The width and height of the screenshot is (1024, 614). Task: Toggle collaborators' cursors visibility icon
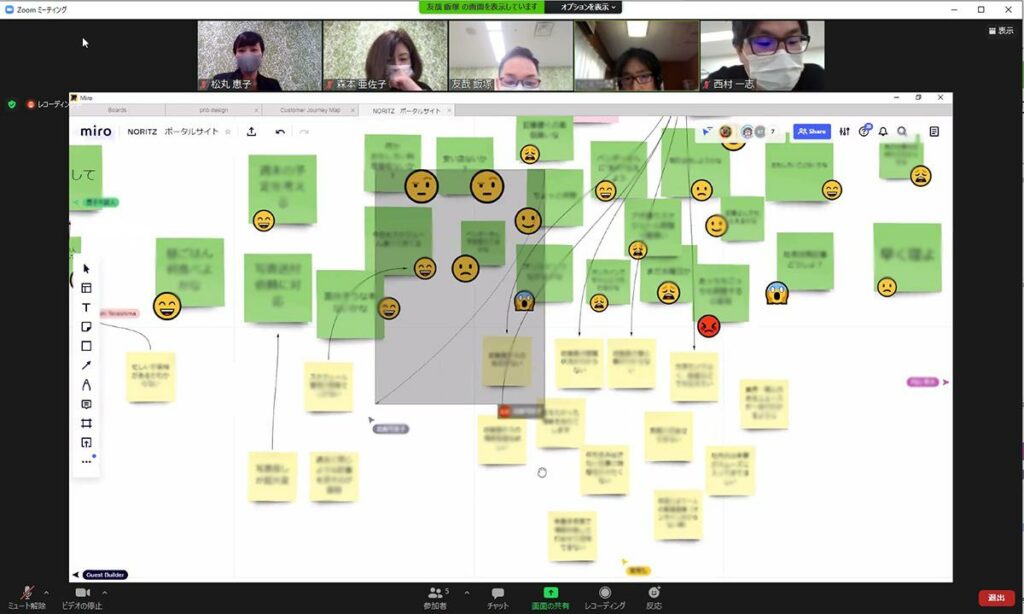707,132
